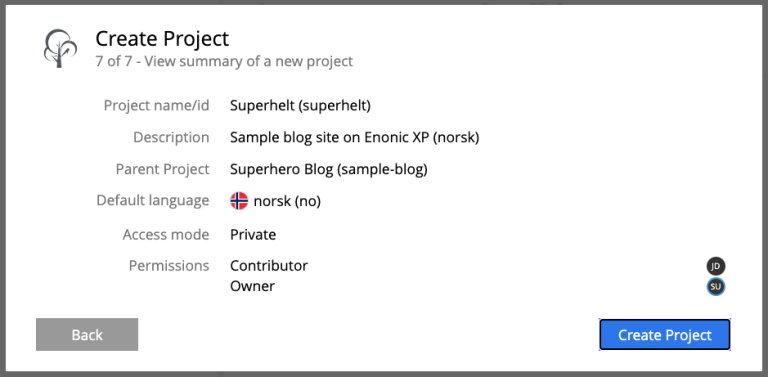Viewport: 768px width, 377px height.
Task: Select the SU owner avatar
Action: click(716, 286)
